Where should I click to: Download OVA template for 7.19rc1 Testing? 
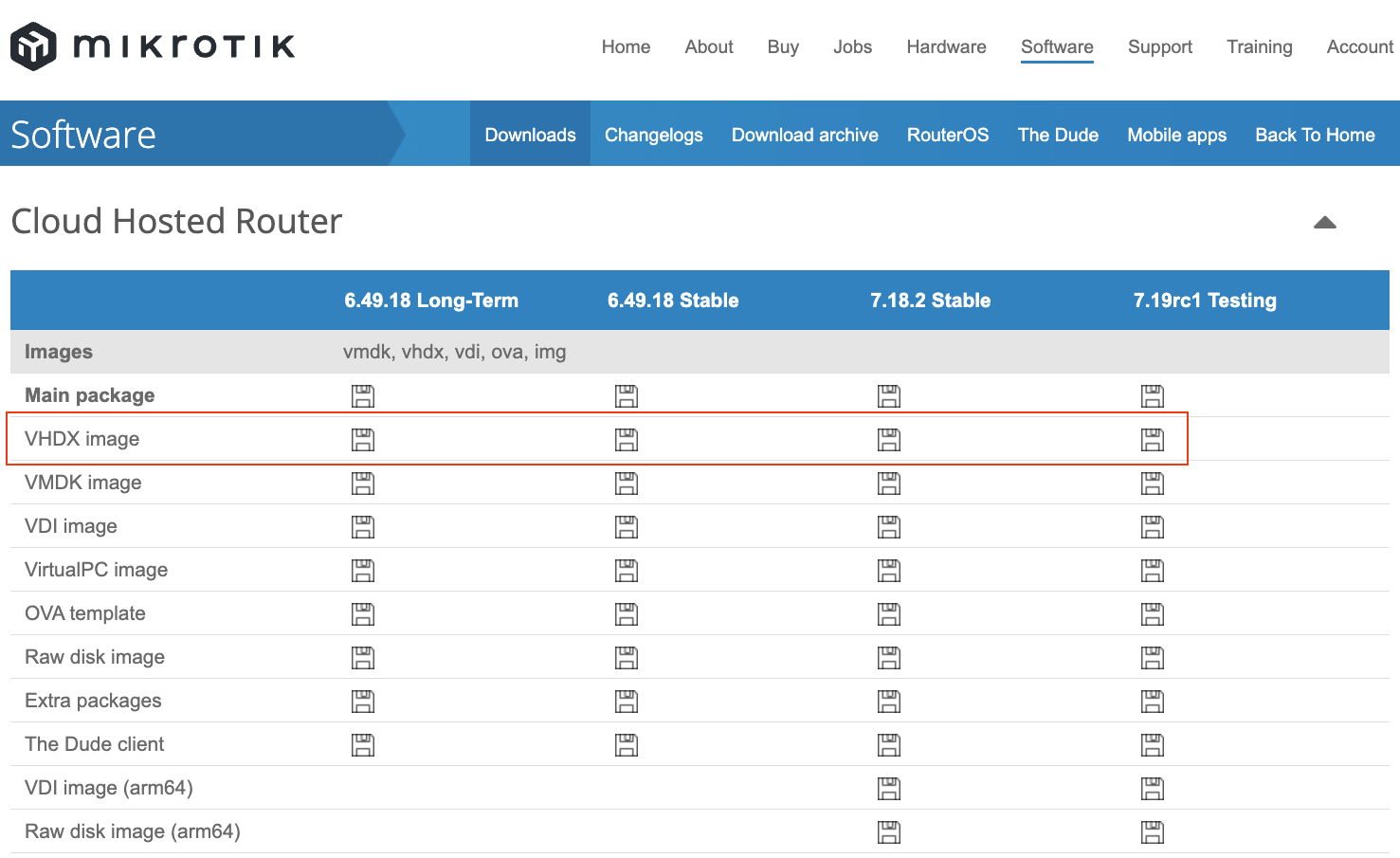[x=1152, y=614]
